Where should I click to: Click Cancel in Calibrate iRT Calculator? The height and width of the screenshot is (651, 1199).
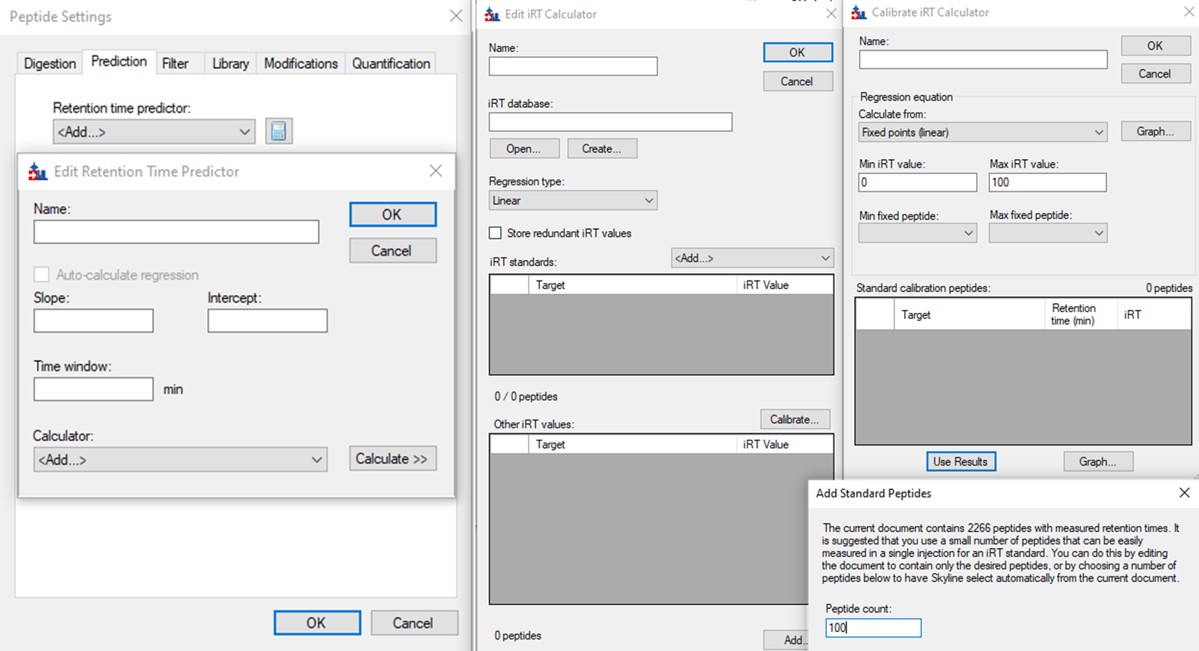click(1155, 73)
